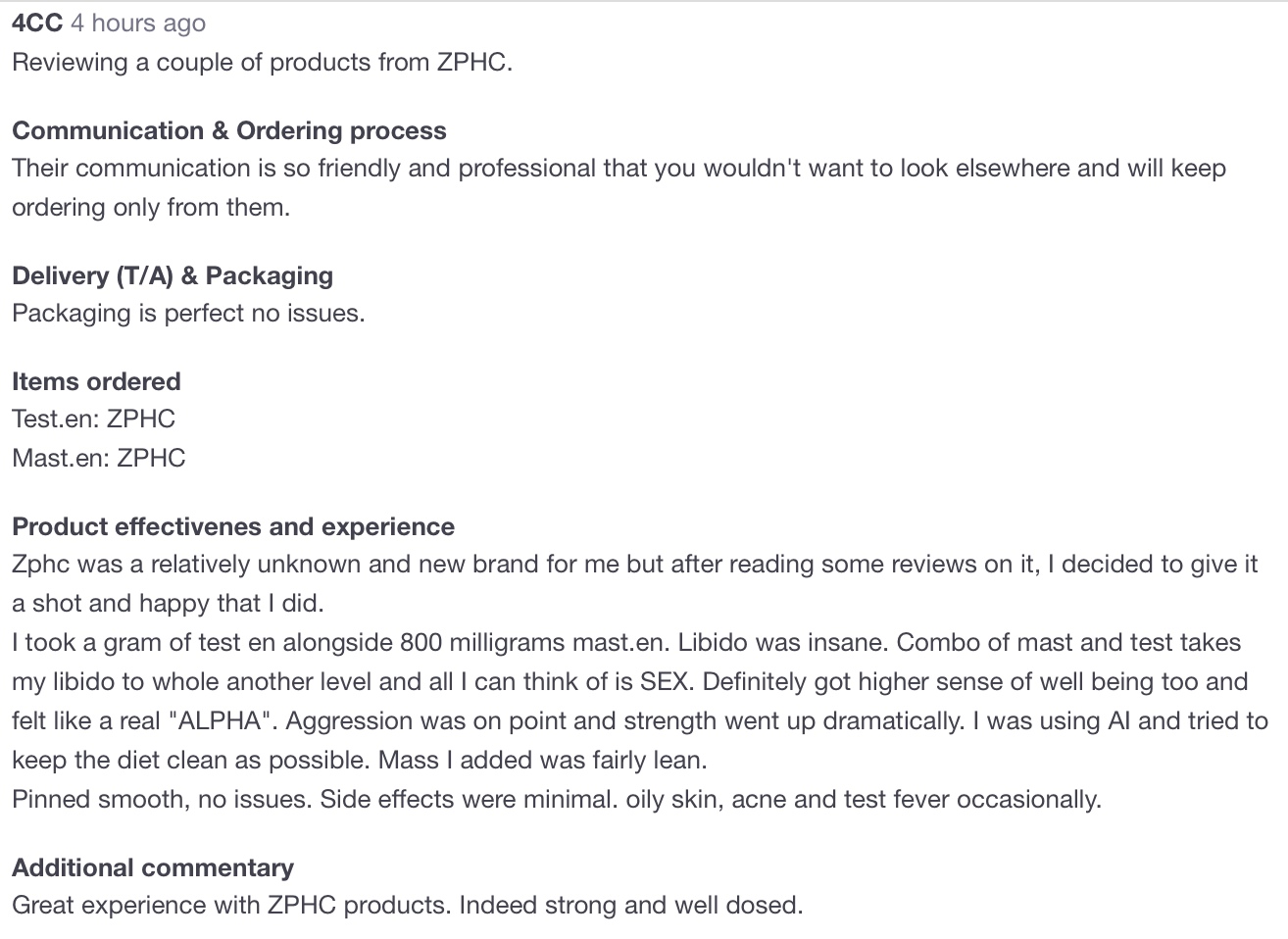Click the "Reviewing a couple of products" line
The width and height of the screenshot is (1288, 939).
262,63
